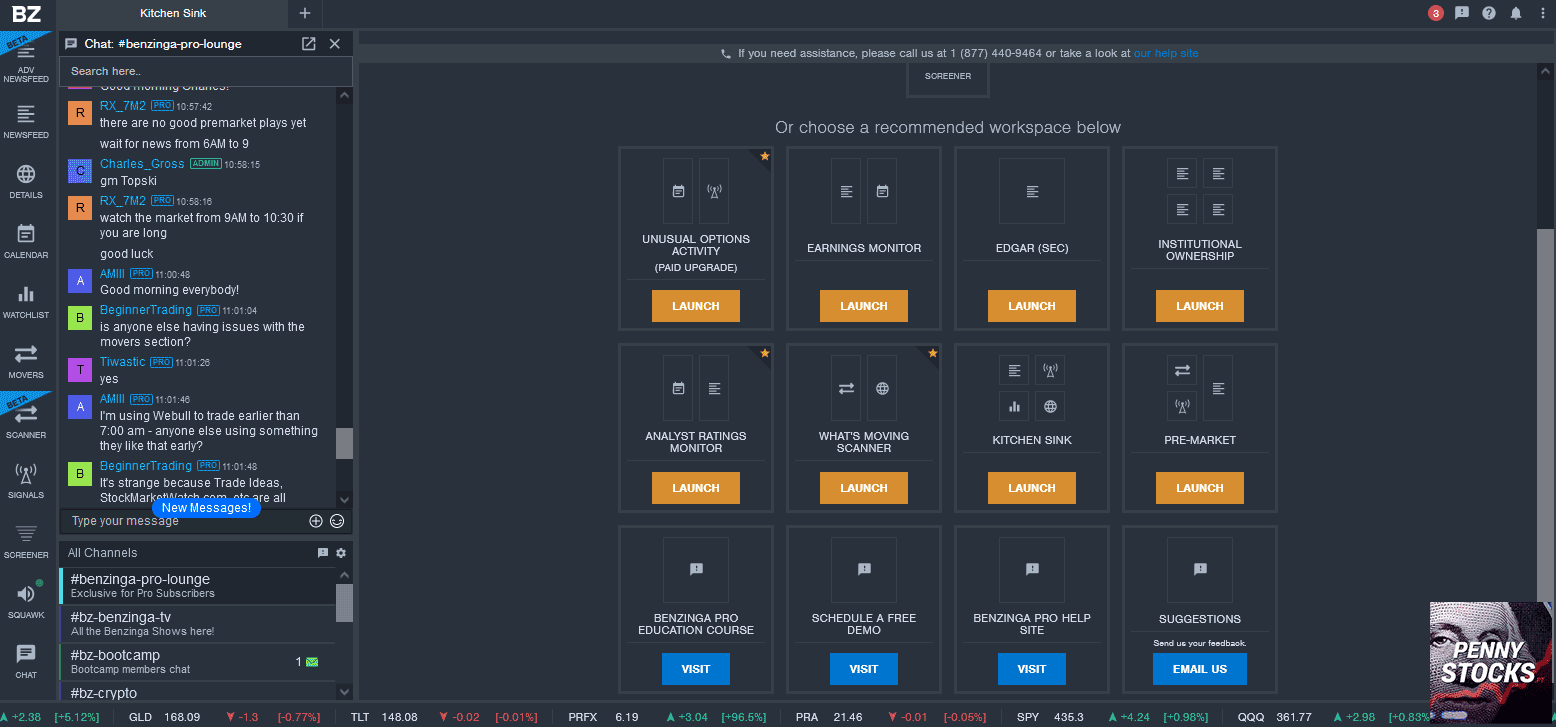
Task: Click the GLD ticker in bottom bar
Action: tap(141, 717)
